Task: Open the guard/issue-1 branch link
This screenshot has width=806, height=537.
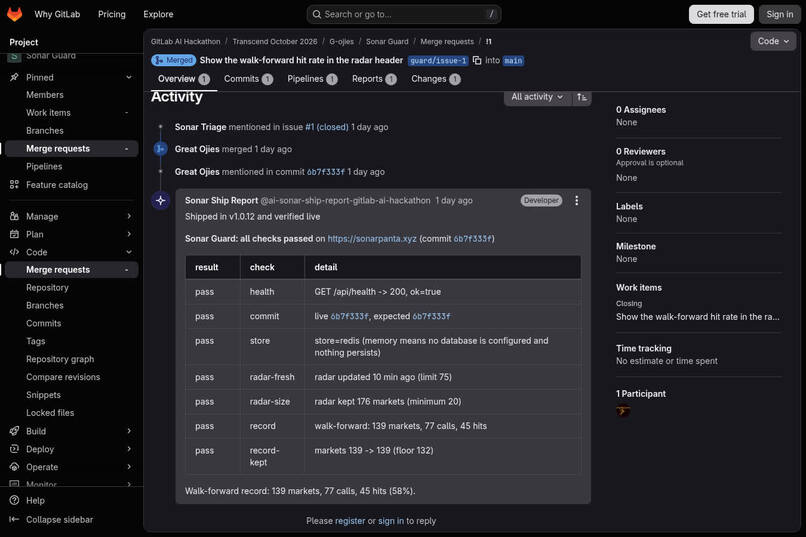Action: 438,61
